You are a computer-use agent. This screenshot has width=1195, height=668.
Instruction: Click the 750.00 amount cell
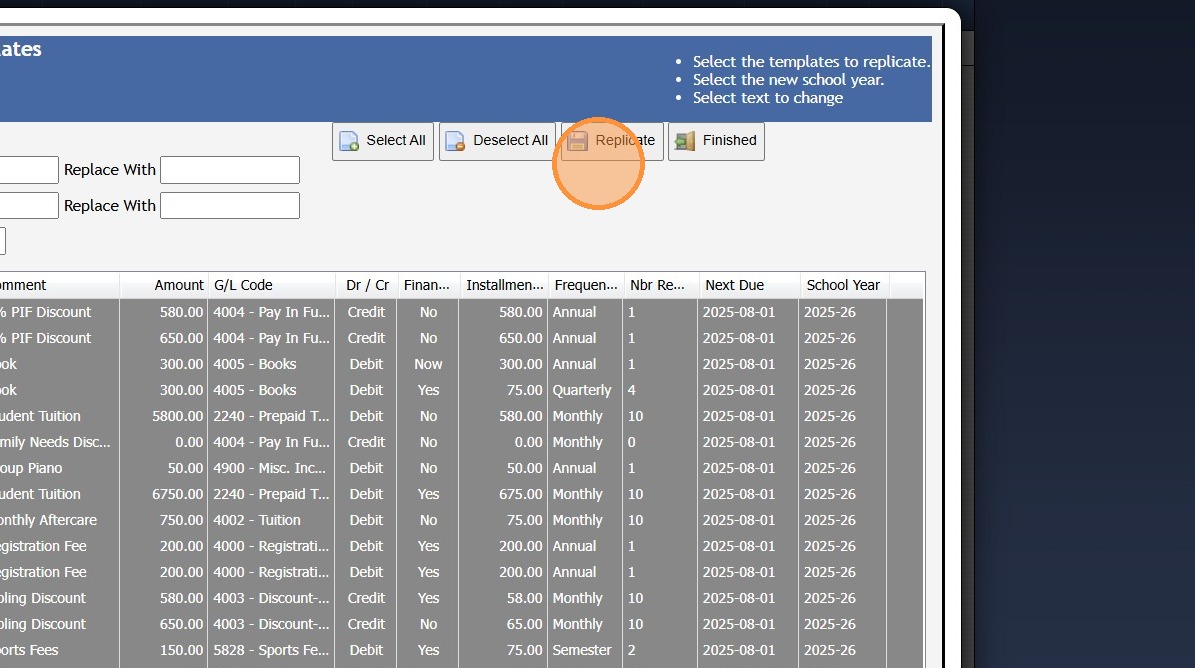click(x=181, y=520)
